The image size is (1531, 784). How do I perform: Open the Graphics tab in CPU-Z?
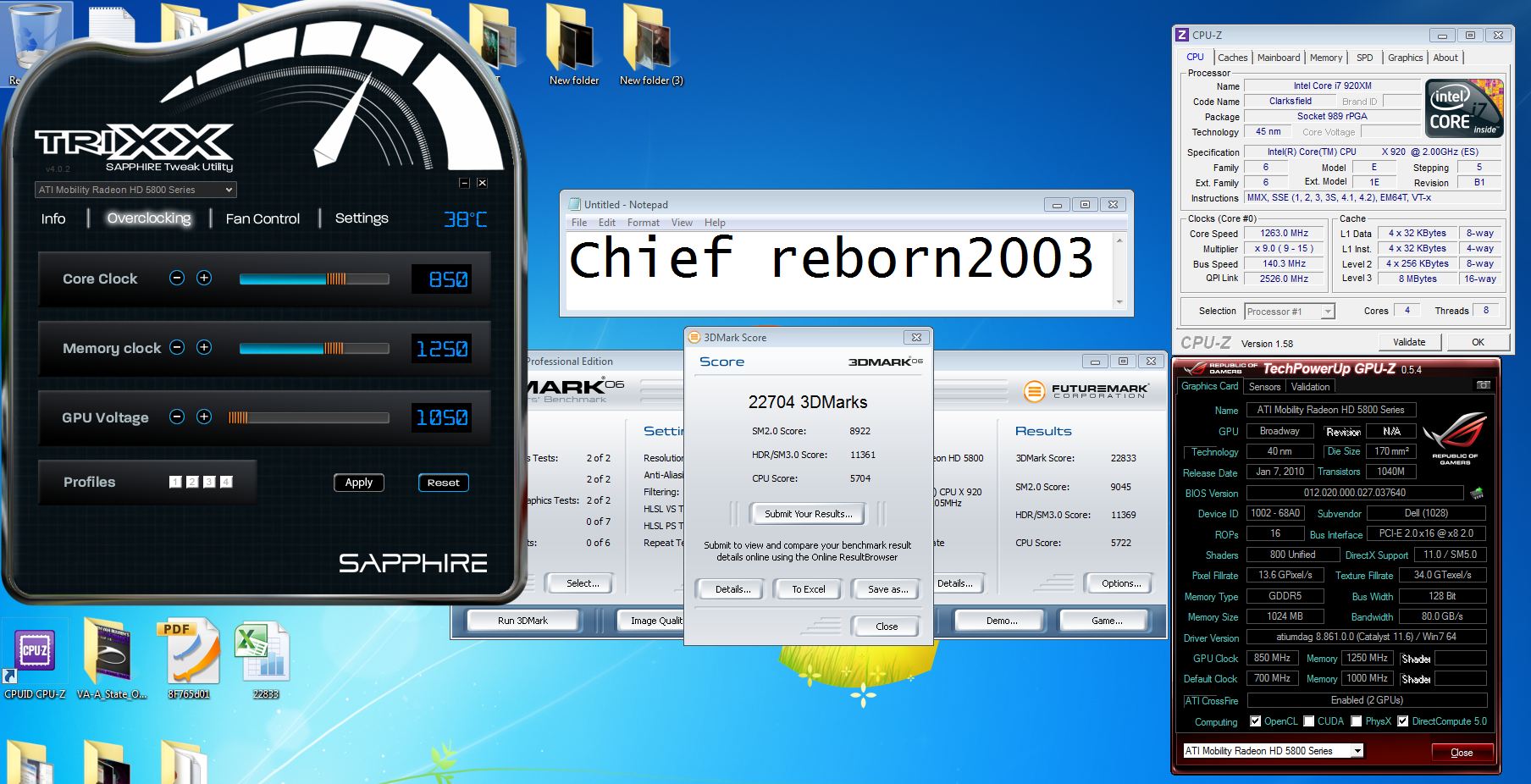pos(1405,58)
